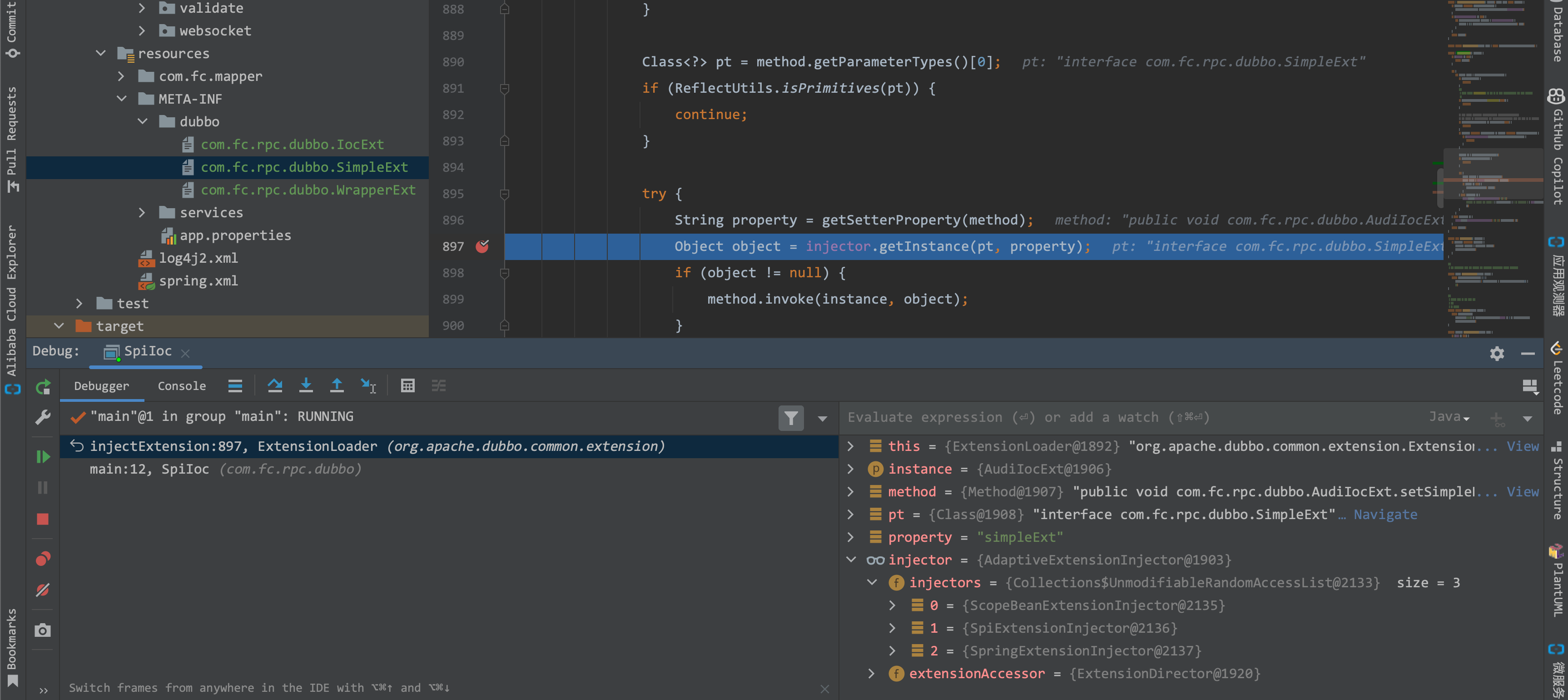Collapse the resources folder
This screenshot has width=1568, height=700.
(x=100, y=53)
